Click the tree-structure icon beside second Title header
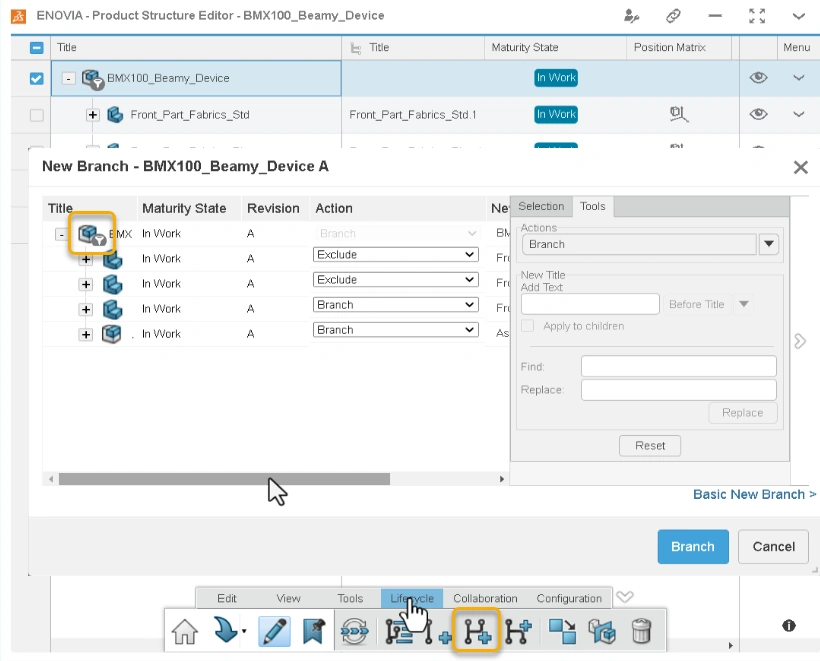The width and height of the screenshot is (820, 661). pyautogui.click(x=356, y=48)
